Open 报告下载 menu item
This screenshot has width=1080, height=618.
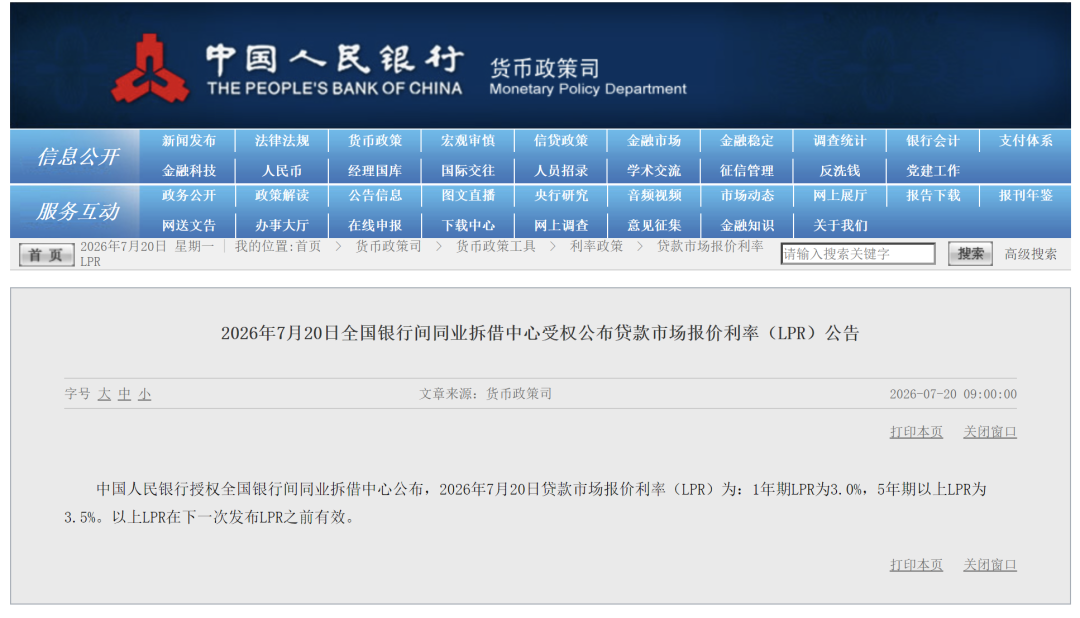(933, 196)
